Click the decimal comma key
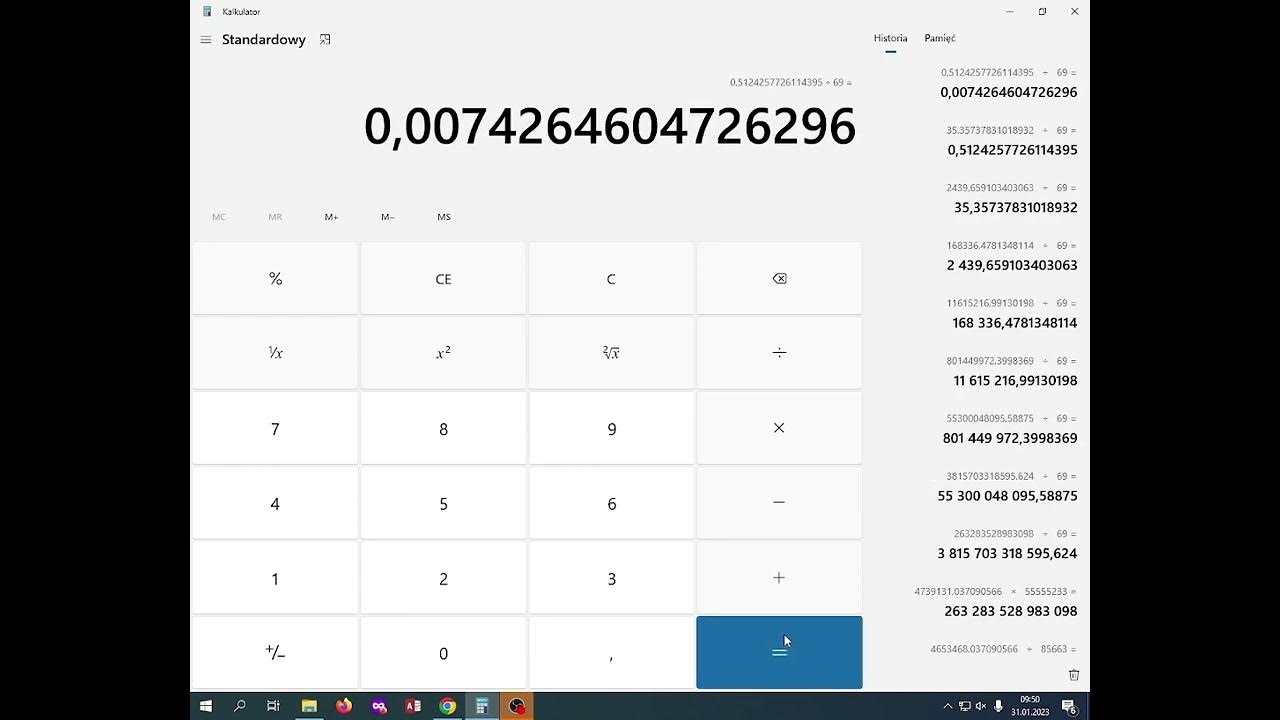This screenshot has height=720, width=1280. point(611,652)
